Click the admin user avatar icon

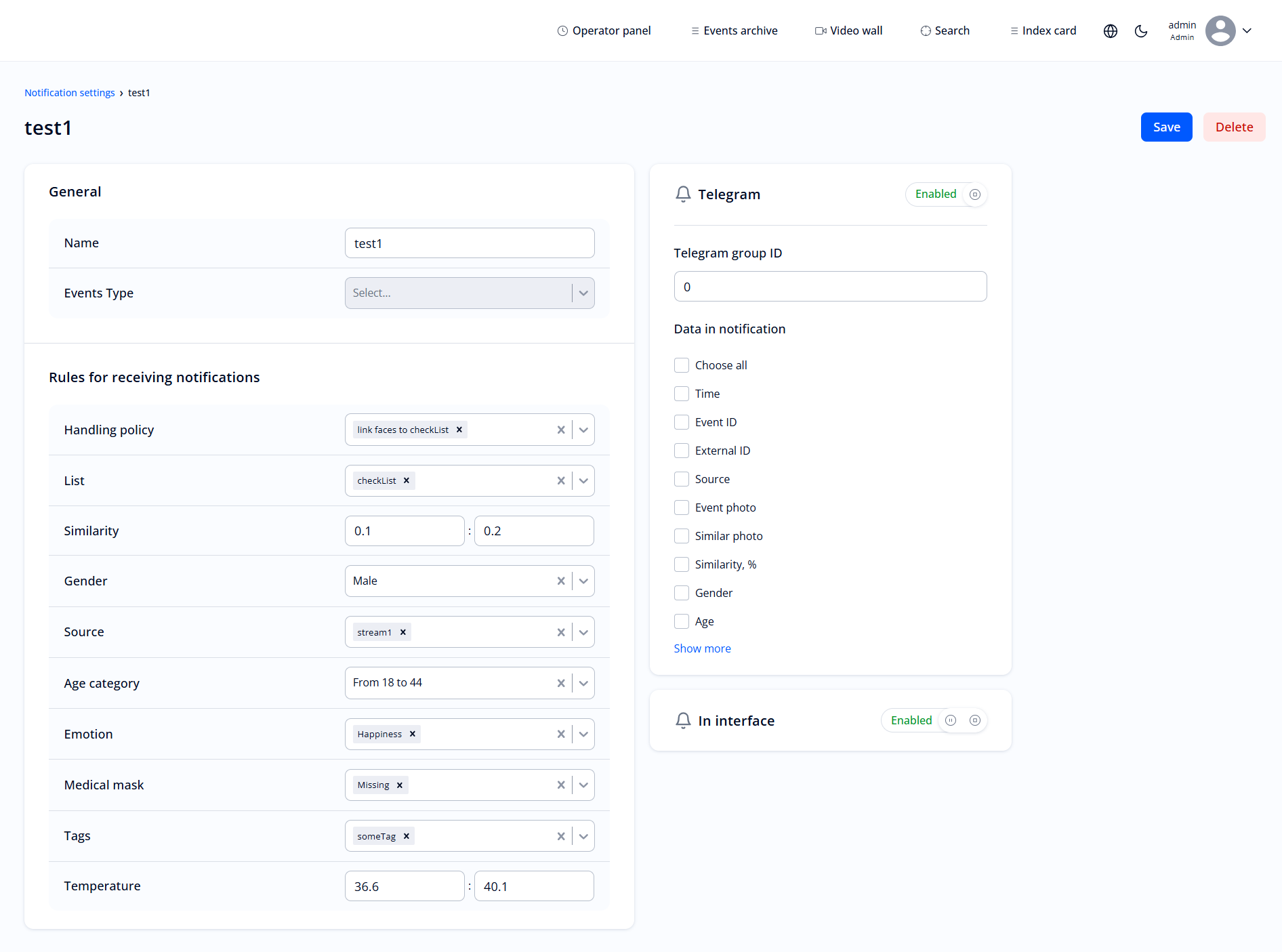[x=1220, y=30]
